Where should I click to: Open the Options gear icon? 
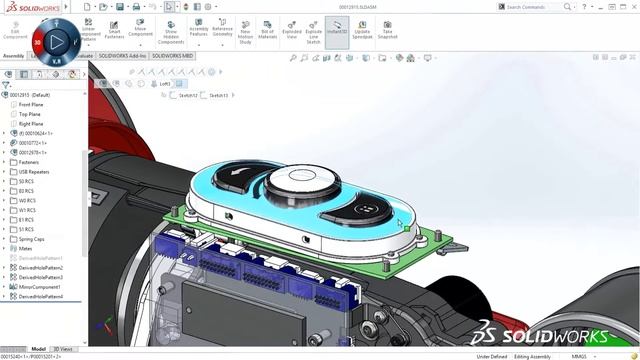point(208,7)
